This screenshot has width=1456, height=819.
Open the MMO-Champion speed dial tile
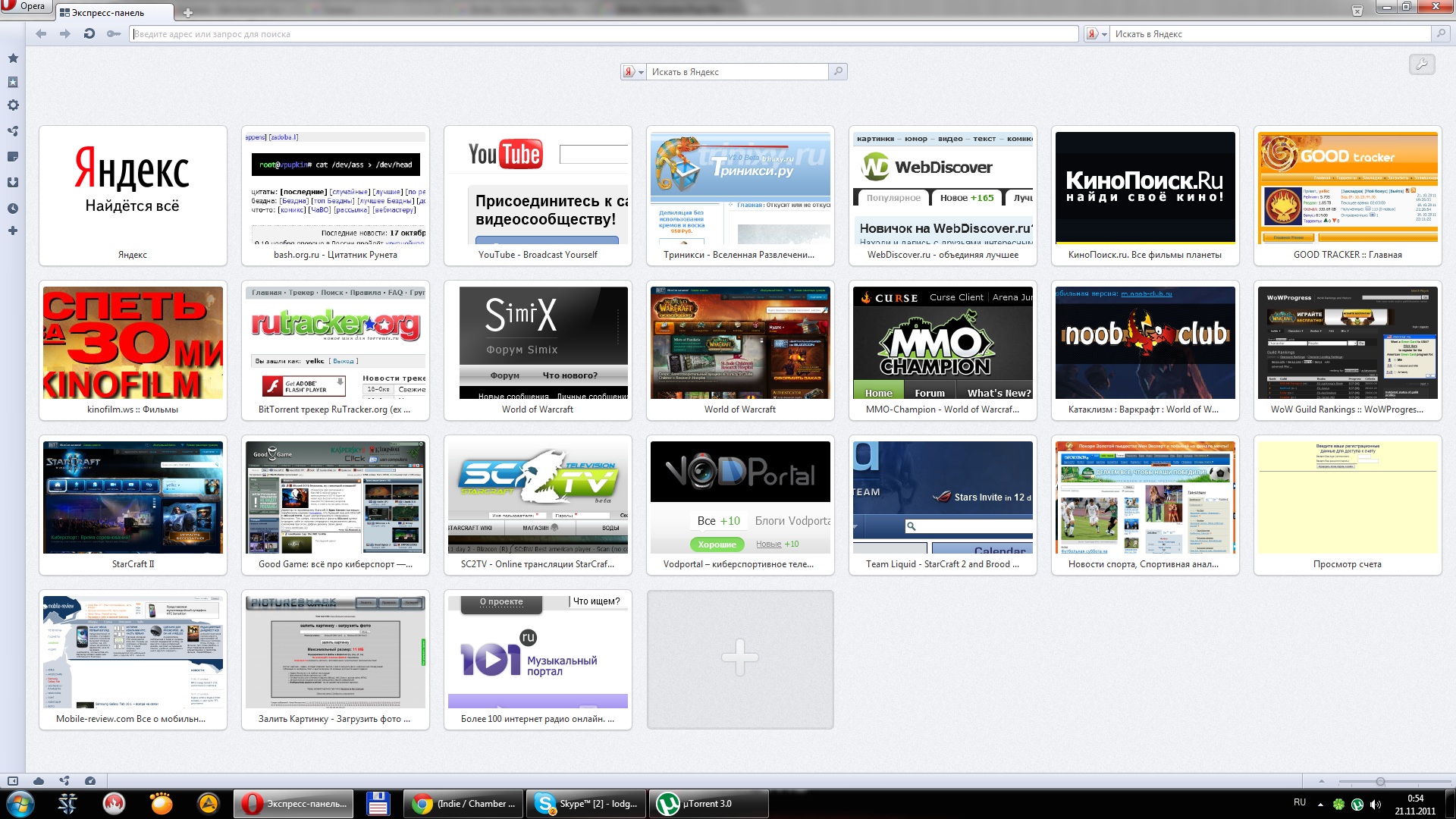coord(943,350)
